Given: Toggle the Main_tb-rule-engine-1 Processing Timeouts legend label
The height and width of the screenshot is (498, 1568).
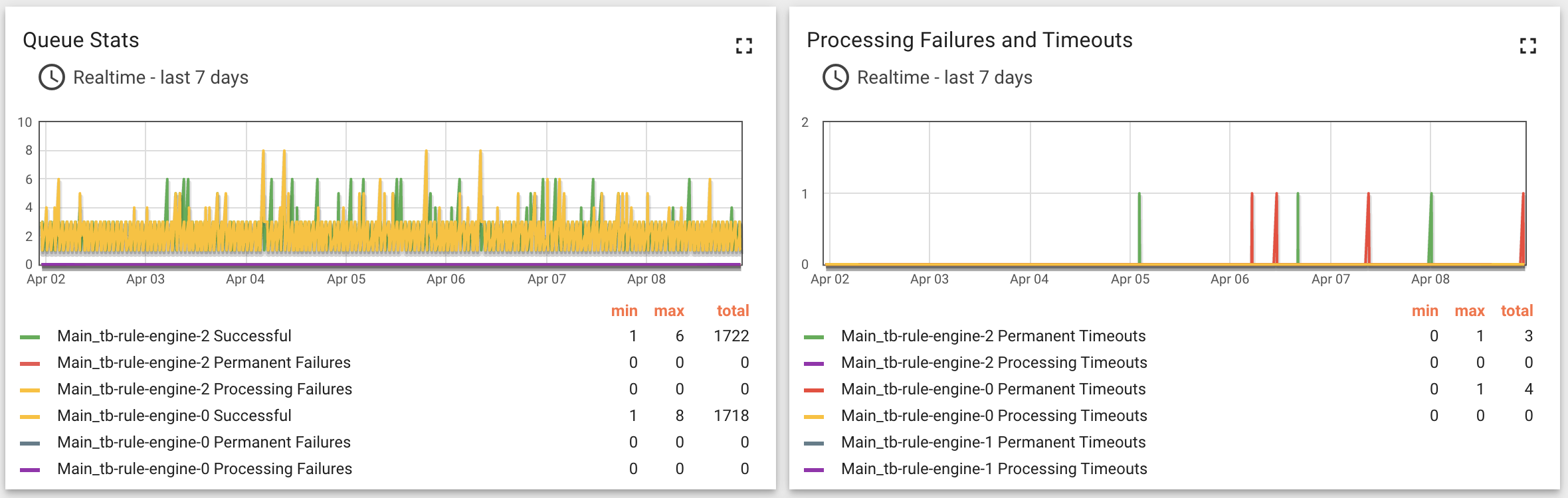Looking at the screenshot, I should [x=994, y=469].
